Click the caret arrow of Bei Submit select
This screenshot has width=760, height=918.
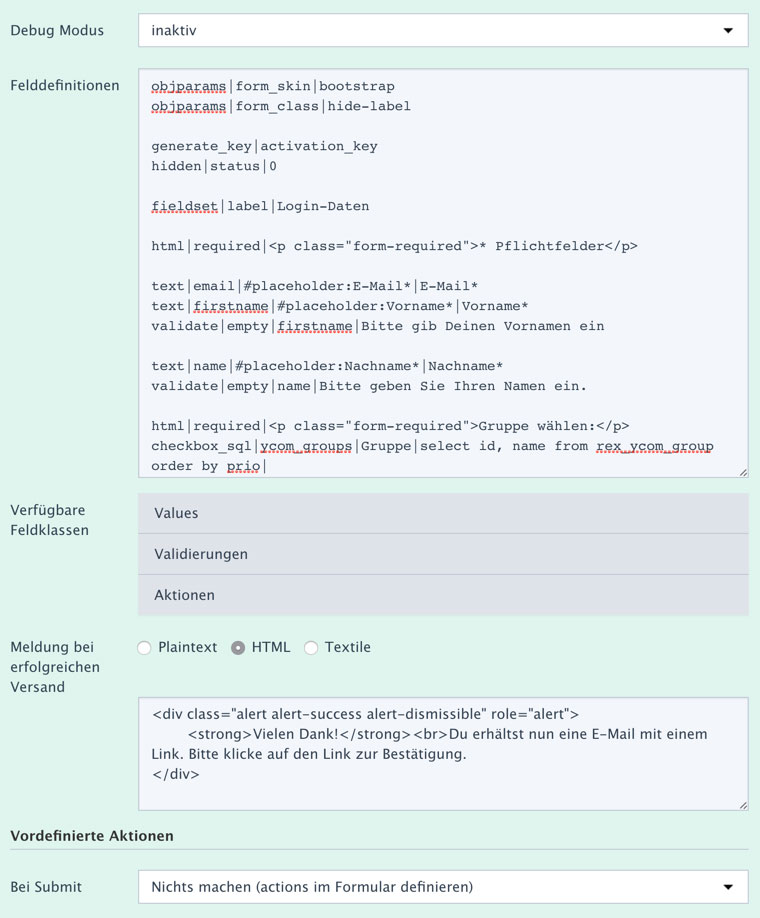[727, 887]
